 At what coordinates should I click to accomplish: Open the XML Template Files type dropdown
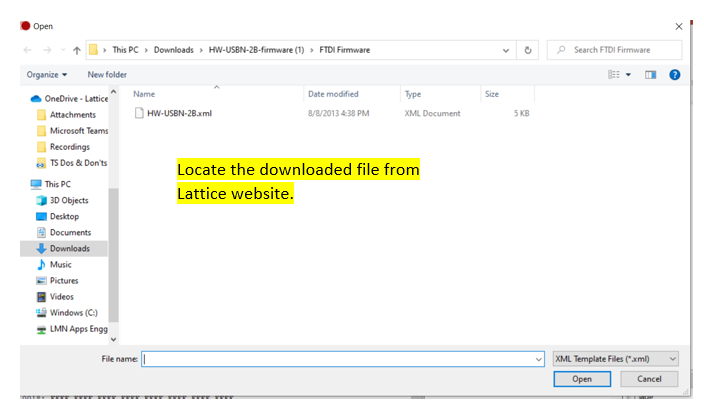[x=616, y=359]
